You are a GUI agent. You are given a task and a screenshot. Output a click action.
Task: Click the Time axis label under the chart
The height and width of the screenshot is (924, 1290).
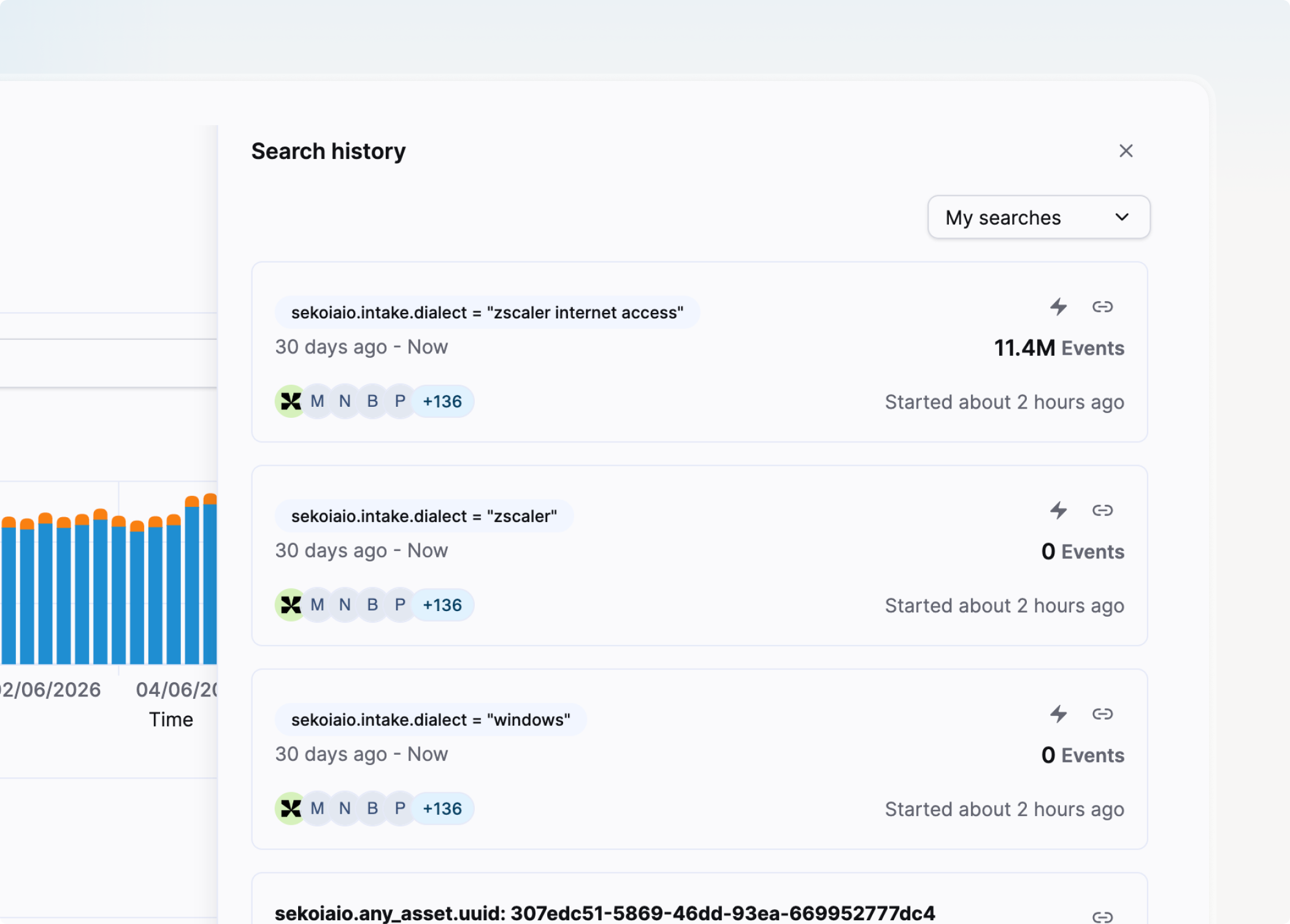pyautogui.click(x=171, y=719)
